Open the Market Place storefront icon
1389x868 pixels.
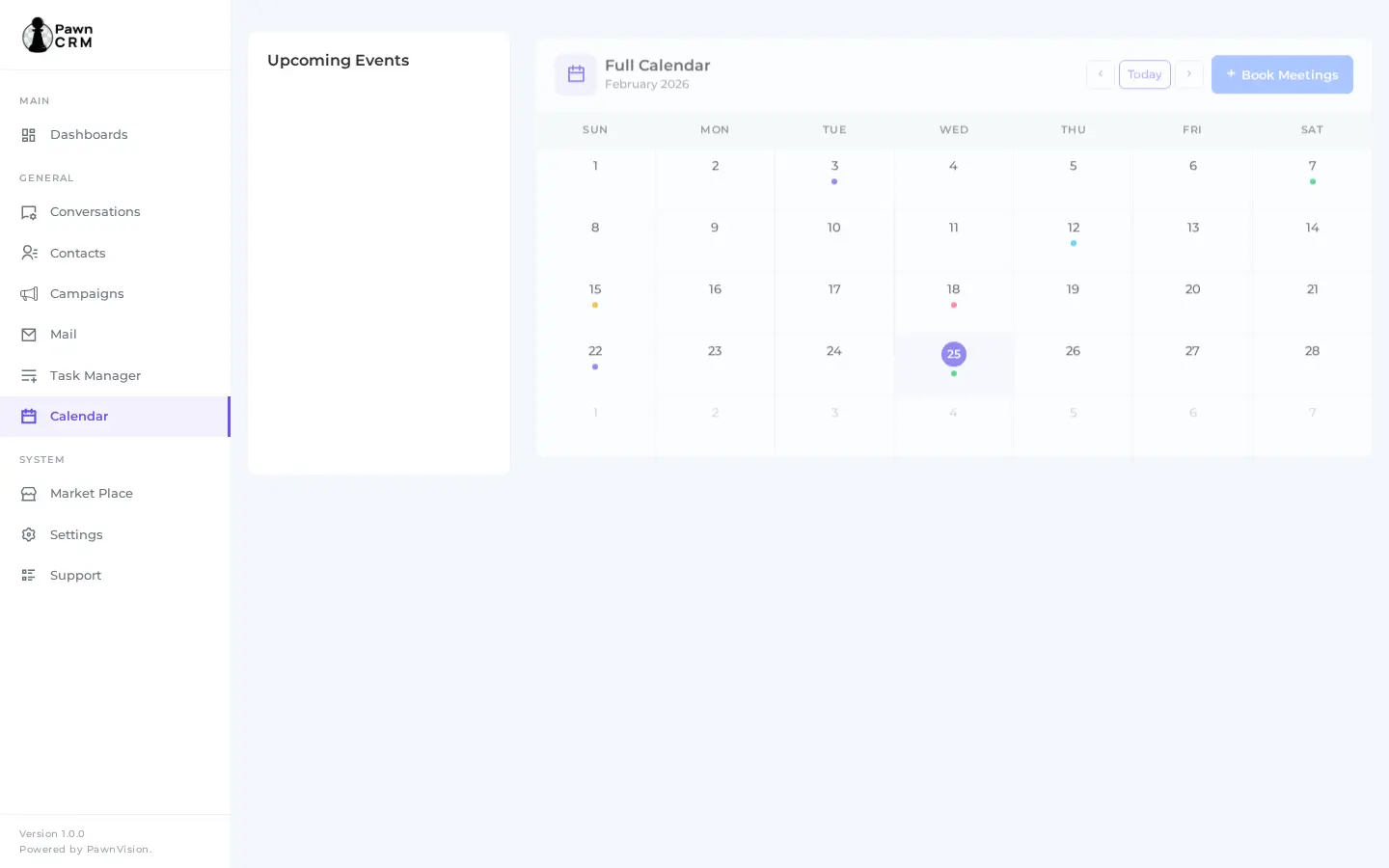point(30,493)
